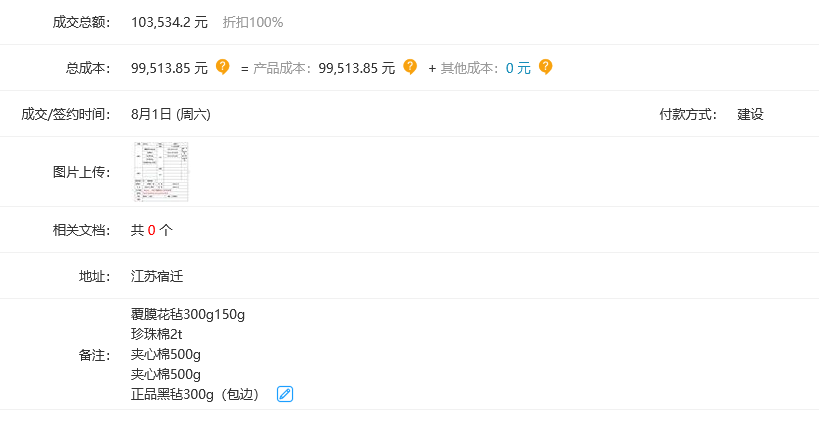Image resolution: width=819 pixels, height=421 pixels.
Task: Click the 覆膜花毡300g150g remark line
Action: [188, 315]
